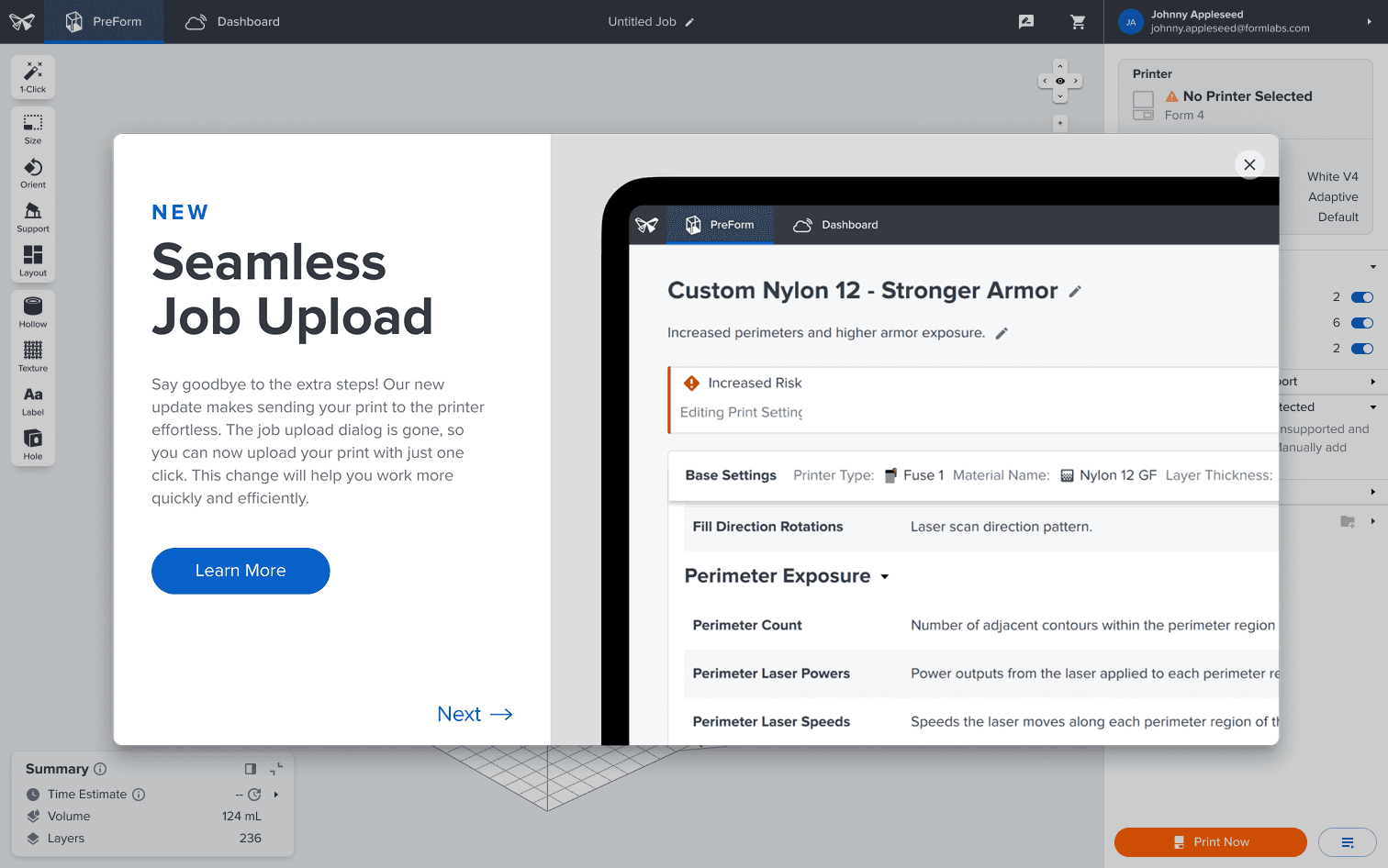The image size is (1388, 868).
Task: Click Next in the dialog
Action: [475, 714]
